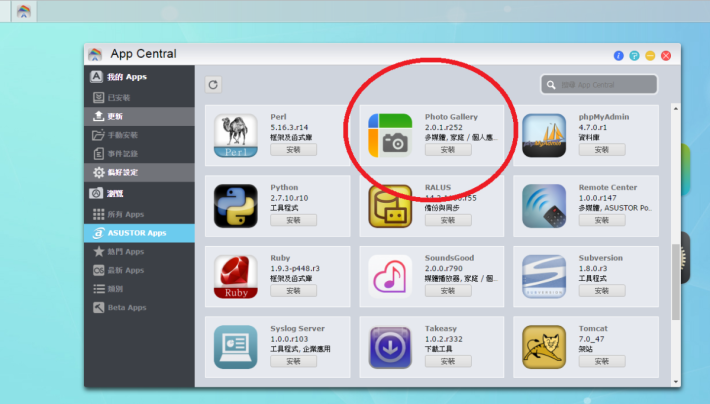Open the teal help icon in title bar
Screen dimensions: 710x404
click(634, 56)
